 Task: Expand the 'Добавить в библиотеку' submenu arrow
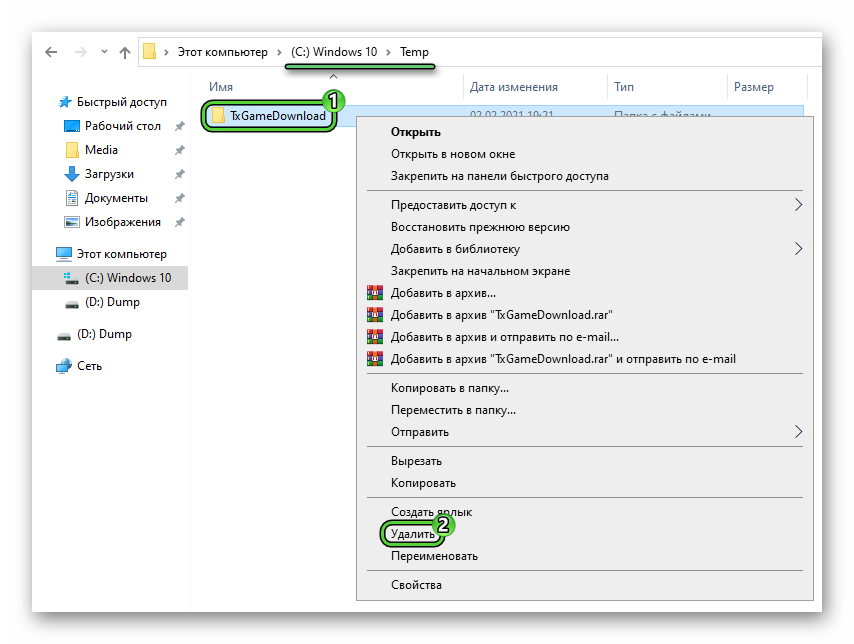[x=798, y=249]
